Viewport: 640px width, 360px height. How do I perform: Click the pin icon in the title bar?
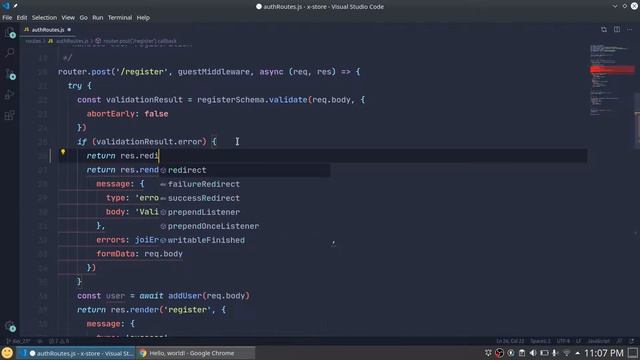point(15,6)
